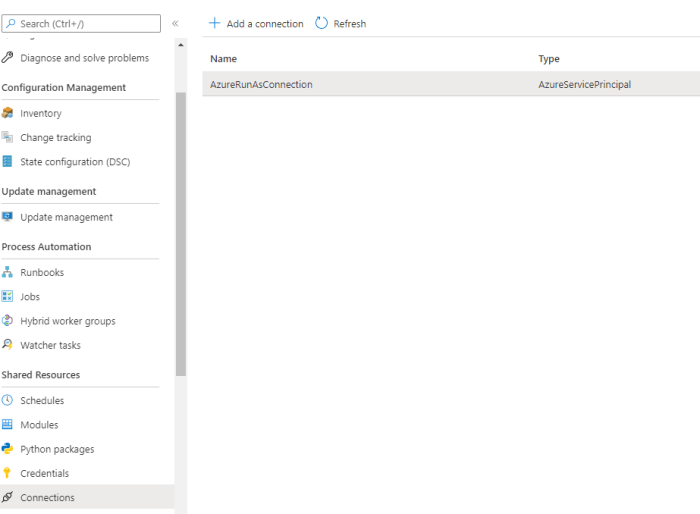Open the Modules menu item
This screenshot has width=700, height=514.
point(39,425)
